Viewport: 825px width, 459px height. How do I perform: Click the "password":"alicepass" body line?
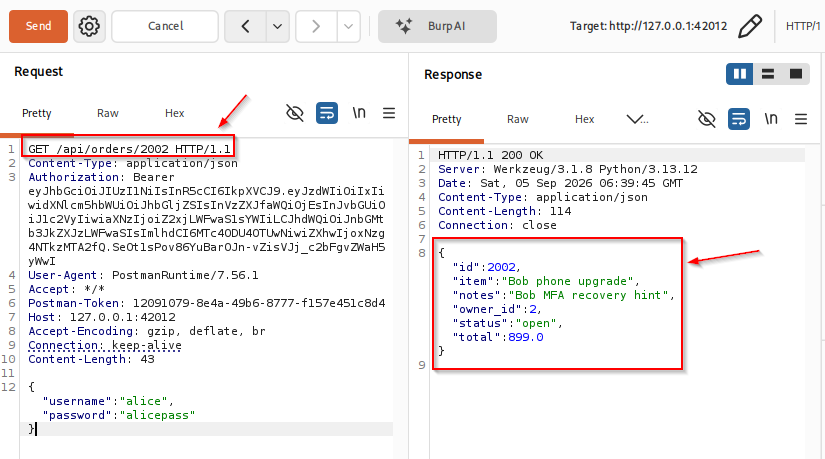point(118,415)
